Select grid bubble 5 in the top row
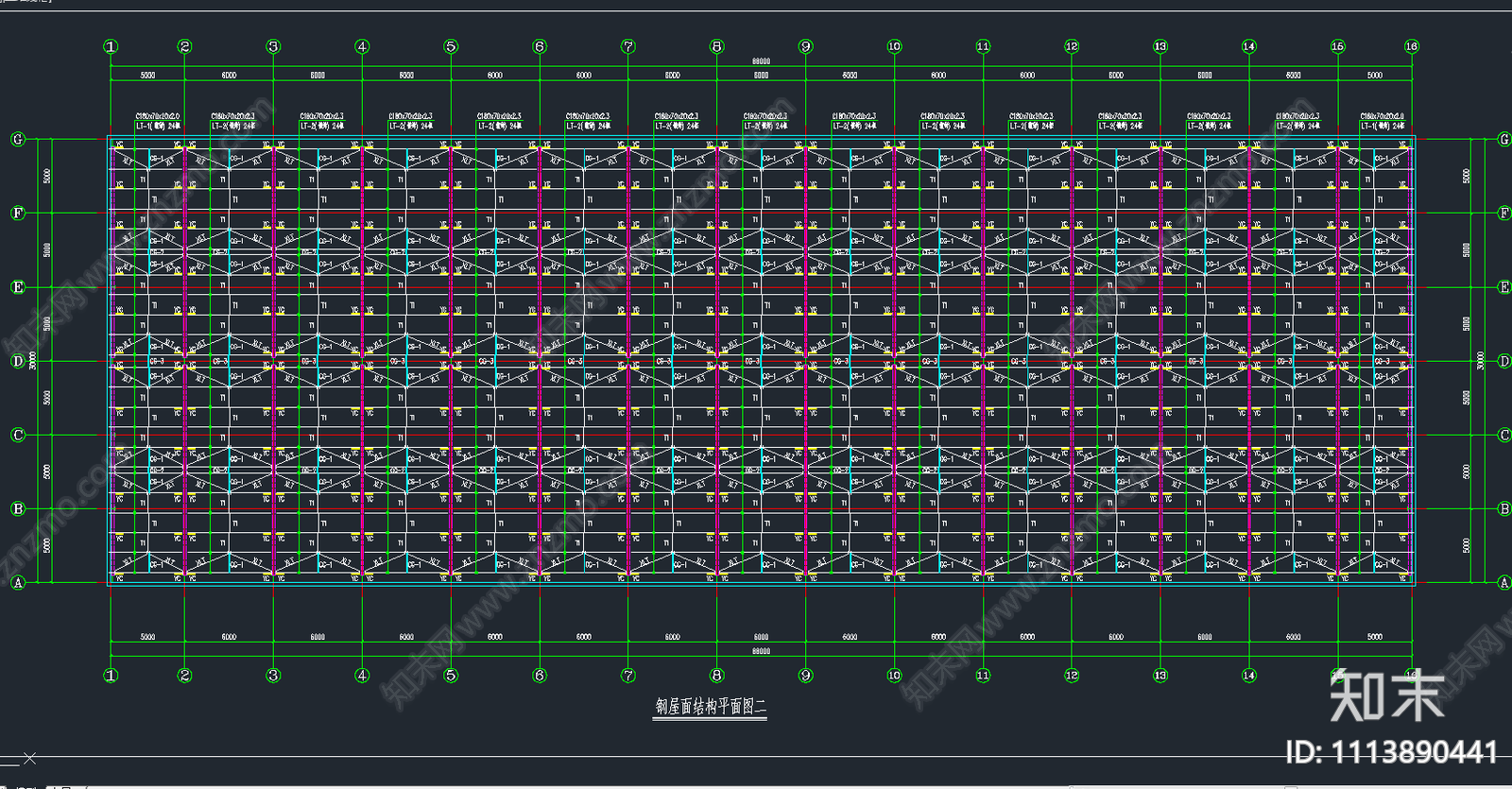Screen dimensions: 1512x789 451,46
